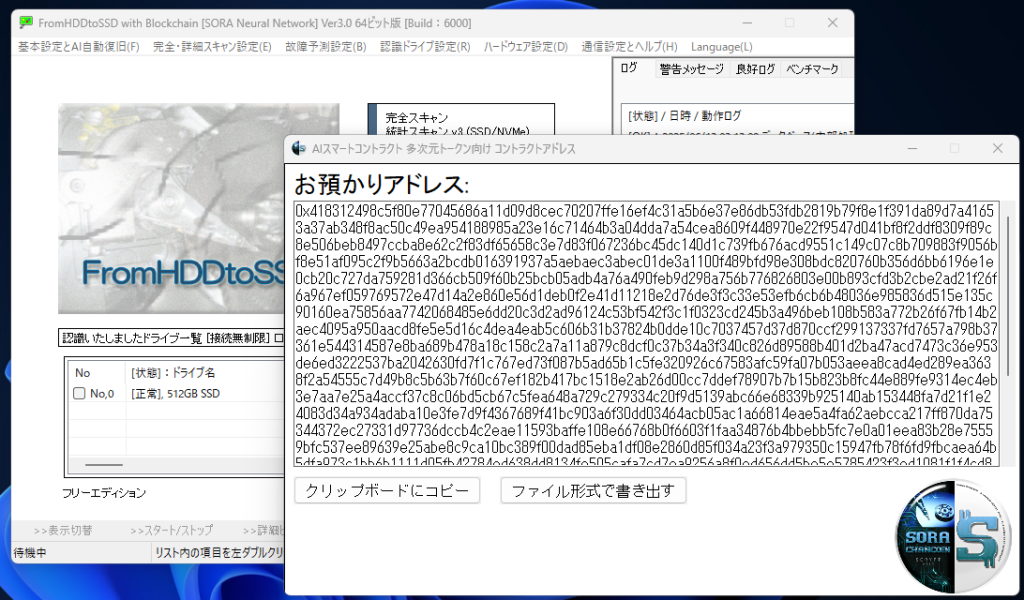Copy address with クリップボードにコピー button
The image size is (1024, 600).
tap(387, 491)
